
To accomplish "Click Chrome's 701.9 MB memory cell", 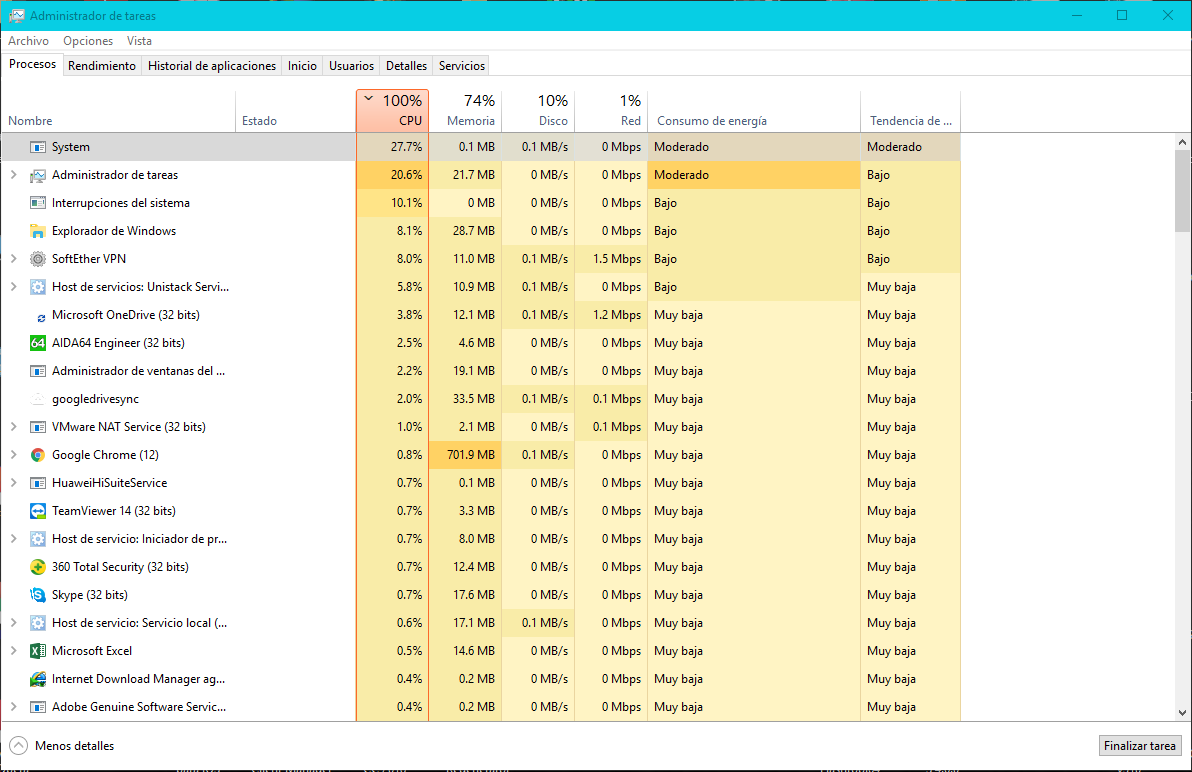I will pos(465,455).
